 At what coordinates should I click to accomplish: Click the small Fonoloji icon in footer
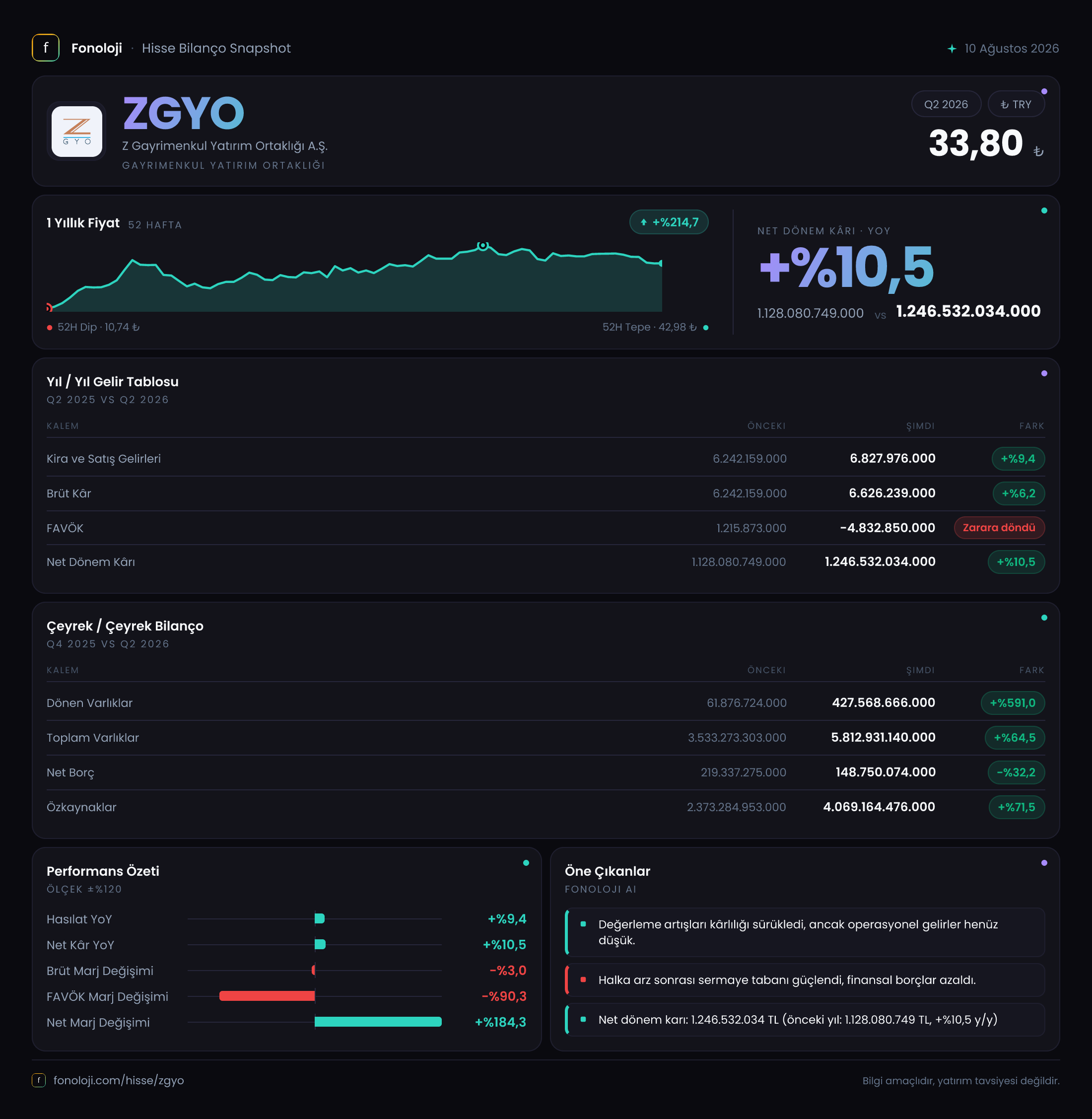tap(38, 1080)
